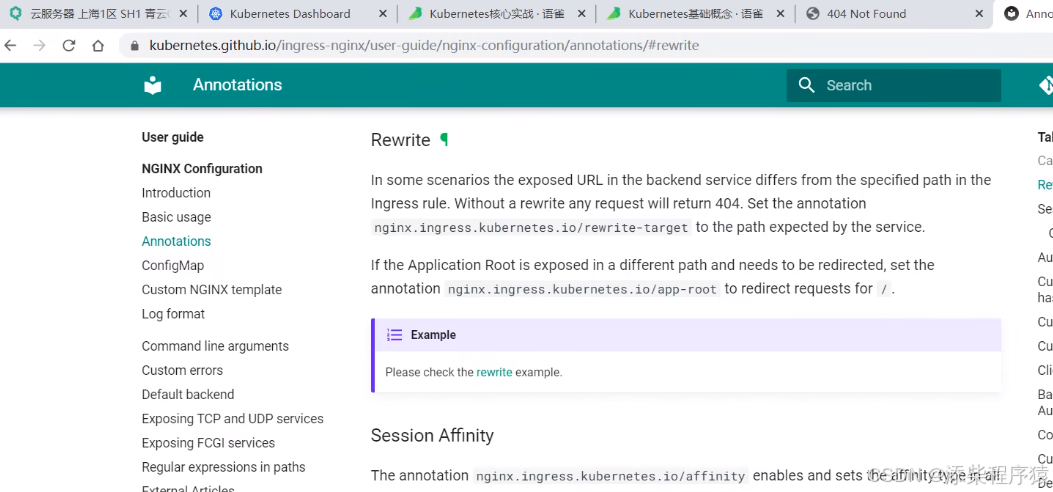This screenshot has width=1053, height=492.
Task: Click the affinity annotation code
Action: pos(610,476)
